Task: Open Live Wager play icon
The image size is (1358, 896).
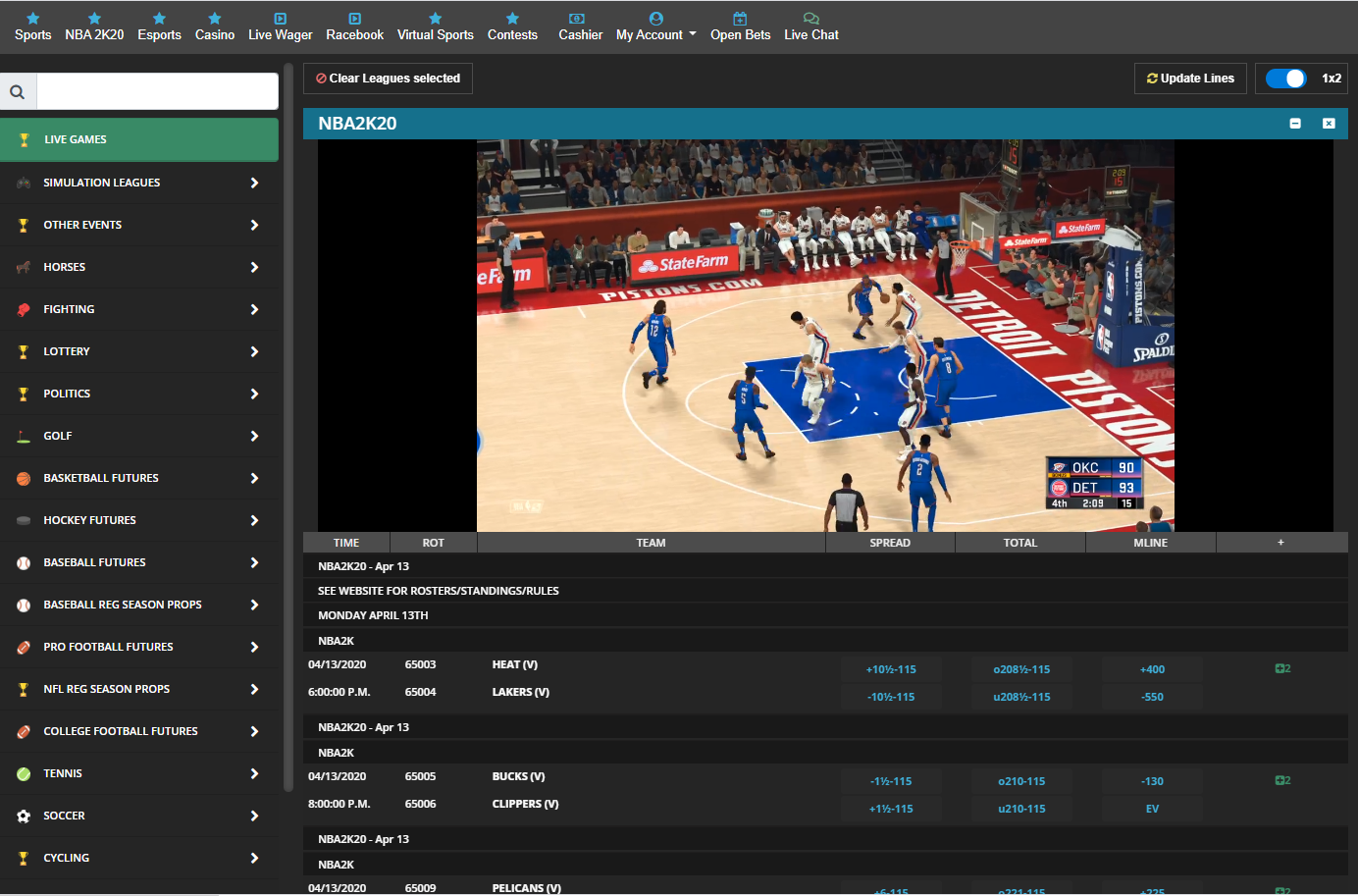Action: (280, 18)
